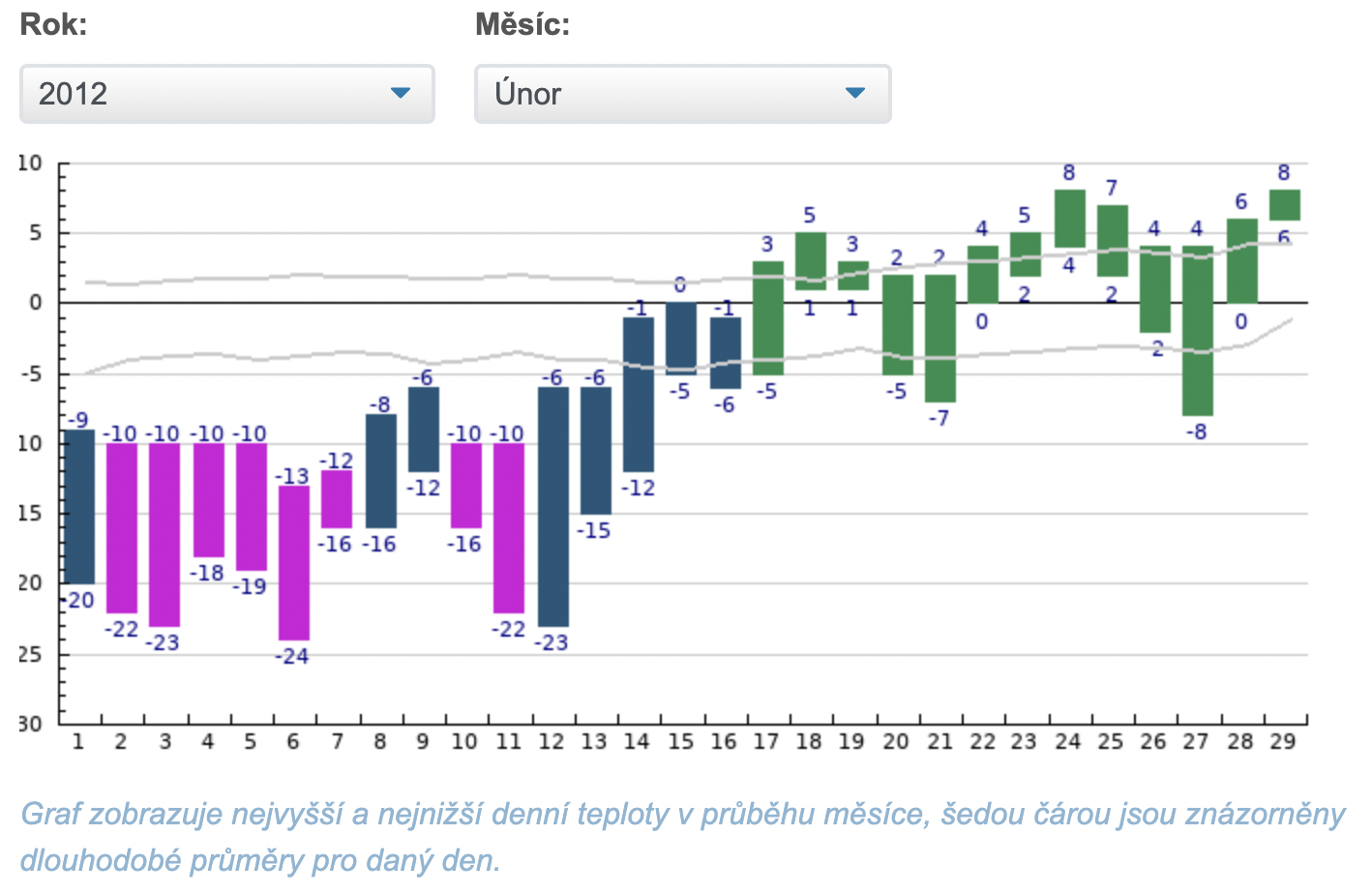
Task: Click the magenta bar for day 11
Action: (x=509, y=527)
